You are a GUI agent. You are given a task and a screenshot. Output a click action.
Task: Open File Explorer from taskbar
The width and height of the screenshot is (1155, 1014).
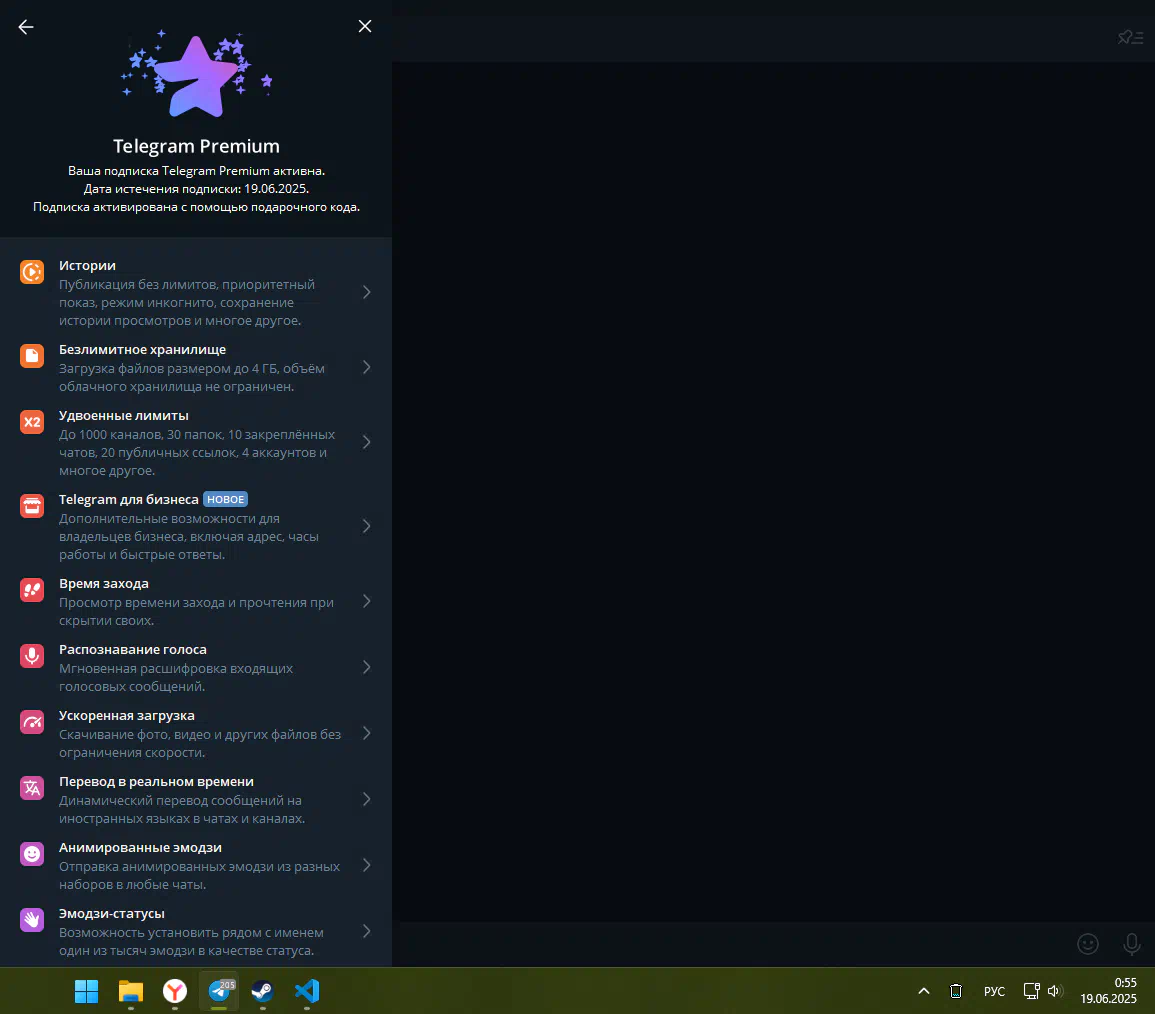(x=130, y=991)
